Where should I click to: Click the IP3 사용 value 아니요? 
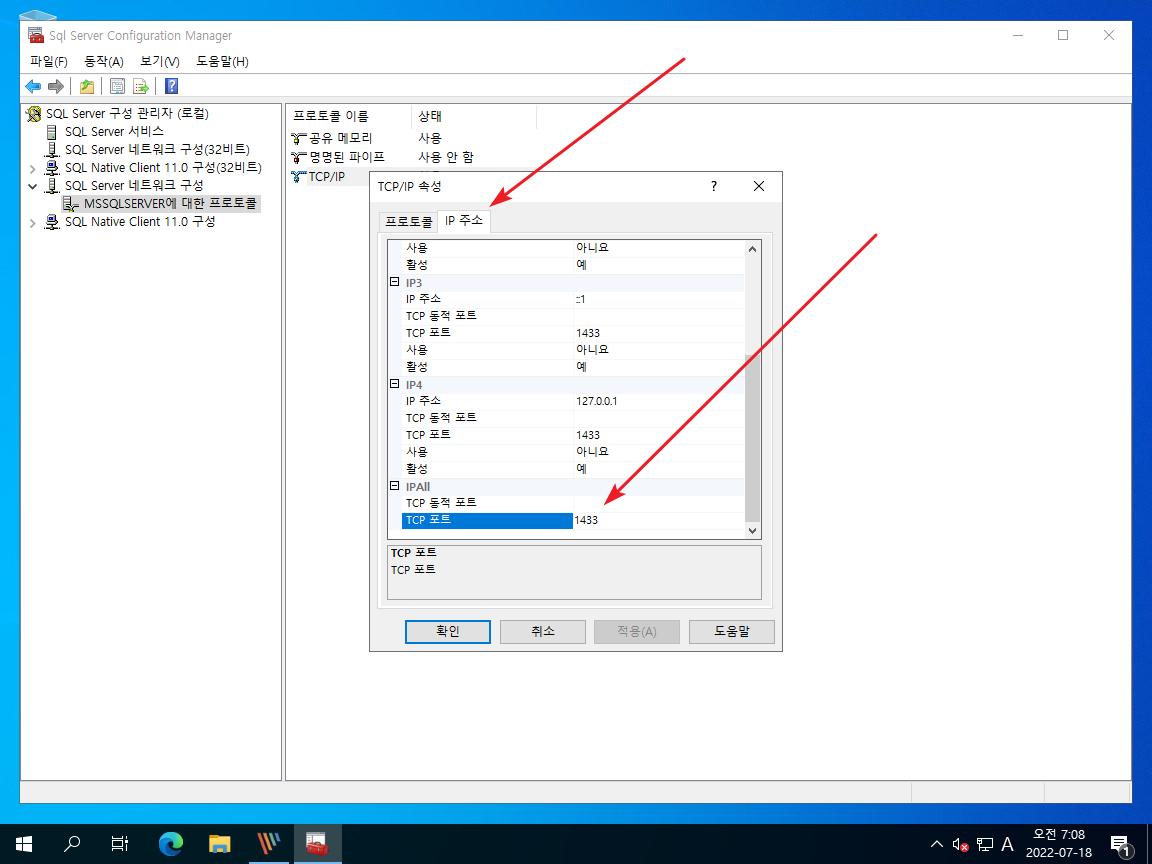coord(658,350)
